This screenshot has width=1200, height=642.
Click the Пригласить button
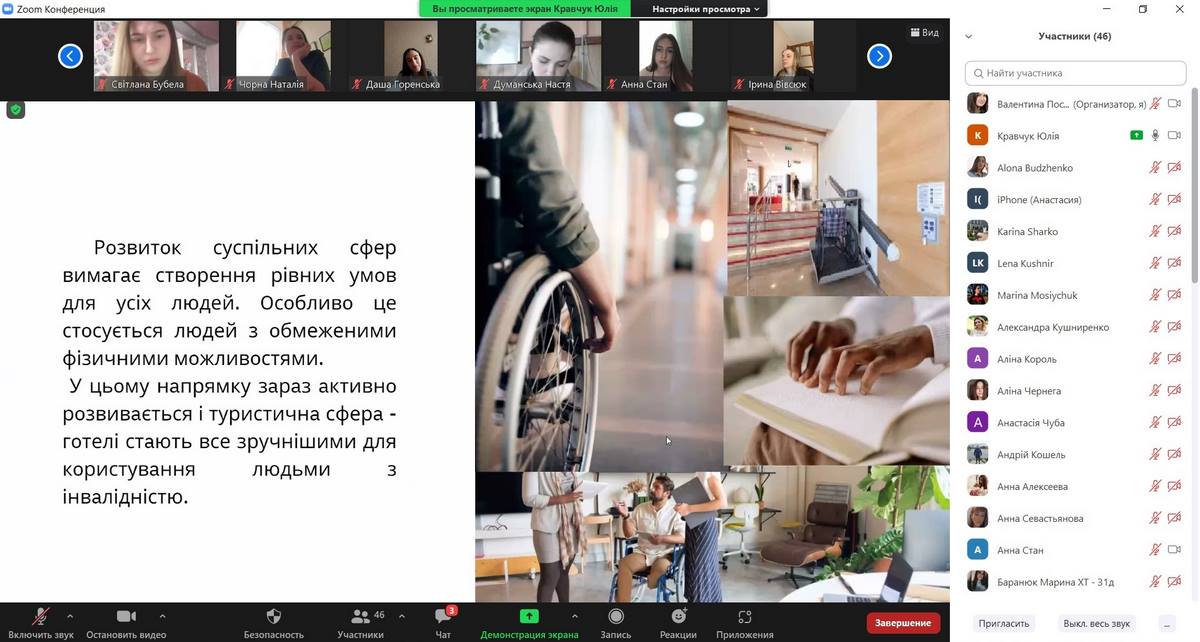pos(1003,623)
